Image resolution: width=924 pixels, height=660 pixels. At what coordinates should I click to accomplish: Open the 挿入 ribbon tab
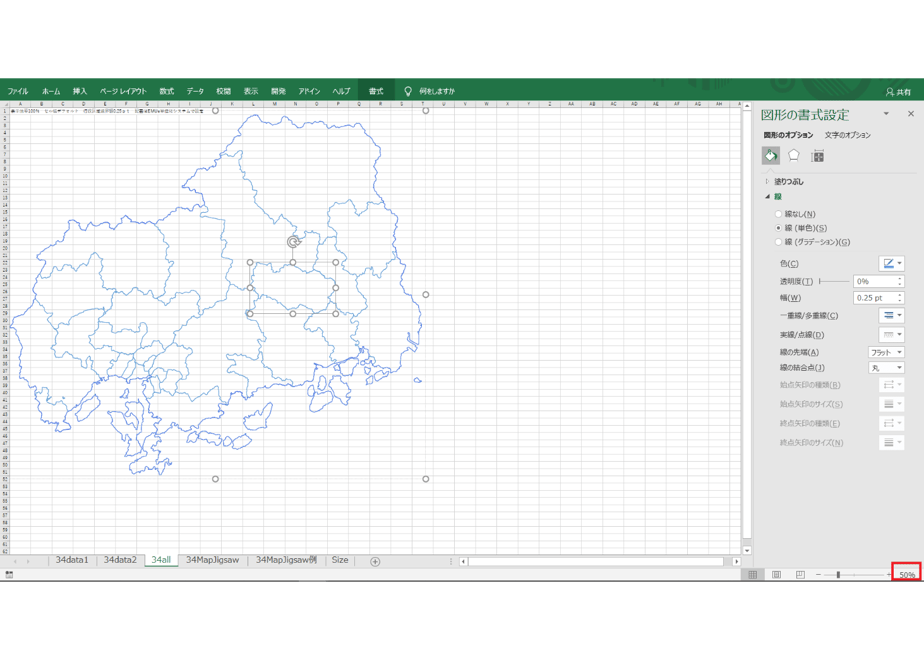[80, 91]
